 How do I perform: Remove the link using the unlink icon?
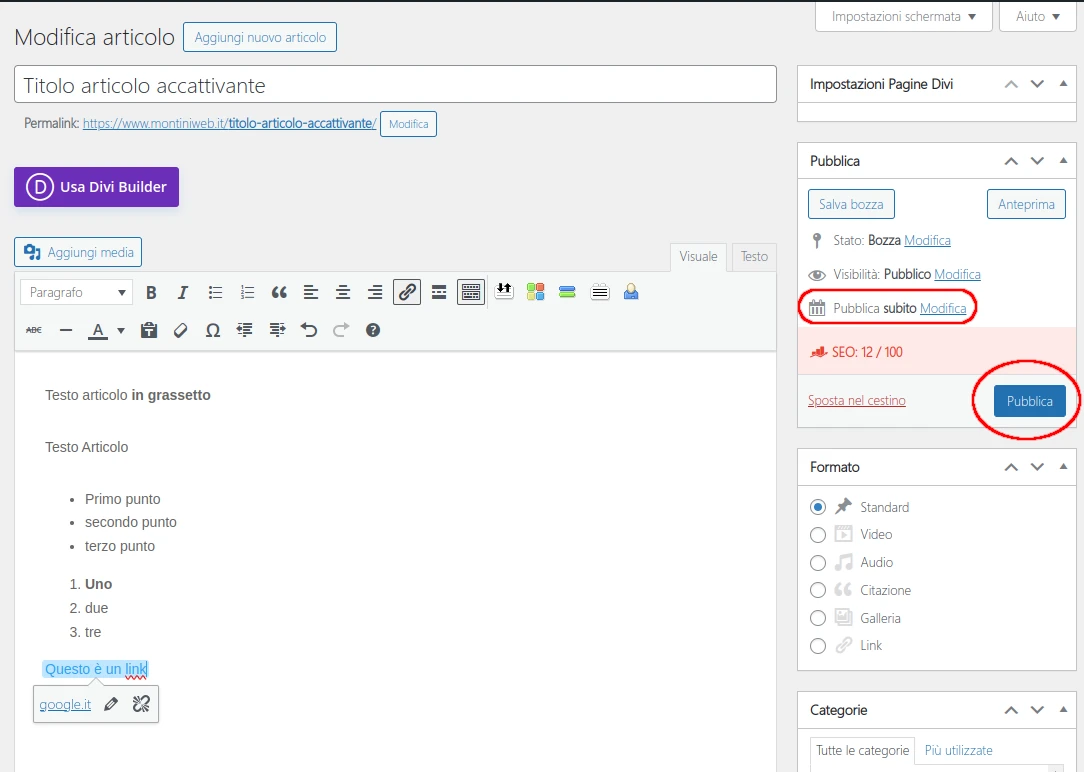141,704
